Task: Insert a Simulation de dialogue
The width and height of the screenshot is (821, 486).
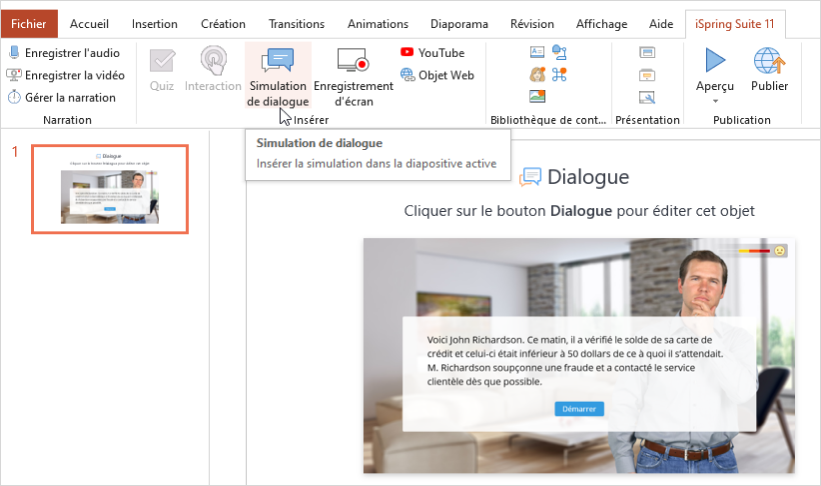Action: pyautogui.click(x=277, y=76)
